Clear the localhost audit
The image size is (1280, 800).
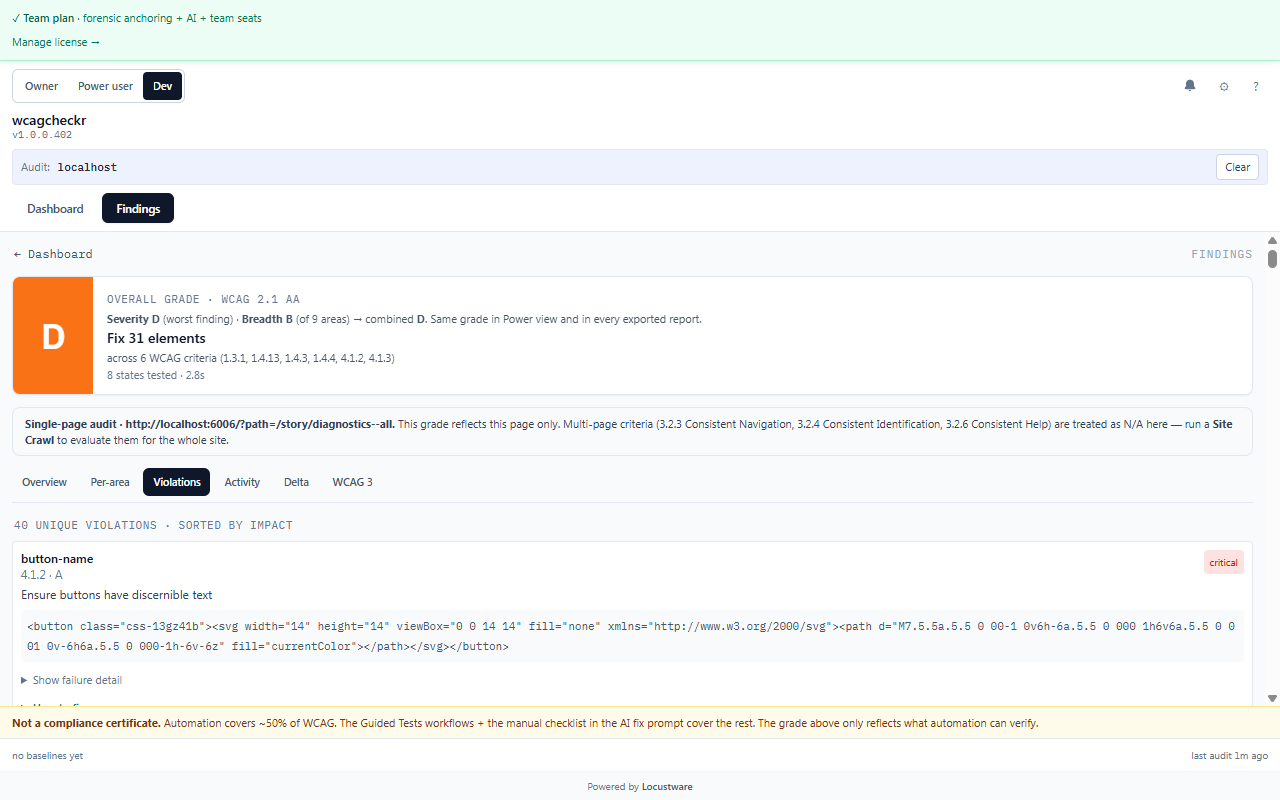(x=1237, y=167)
